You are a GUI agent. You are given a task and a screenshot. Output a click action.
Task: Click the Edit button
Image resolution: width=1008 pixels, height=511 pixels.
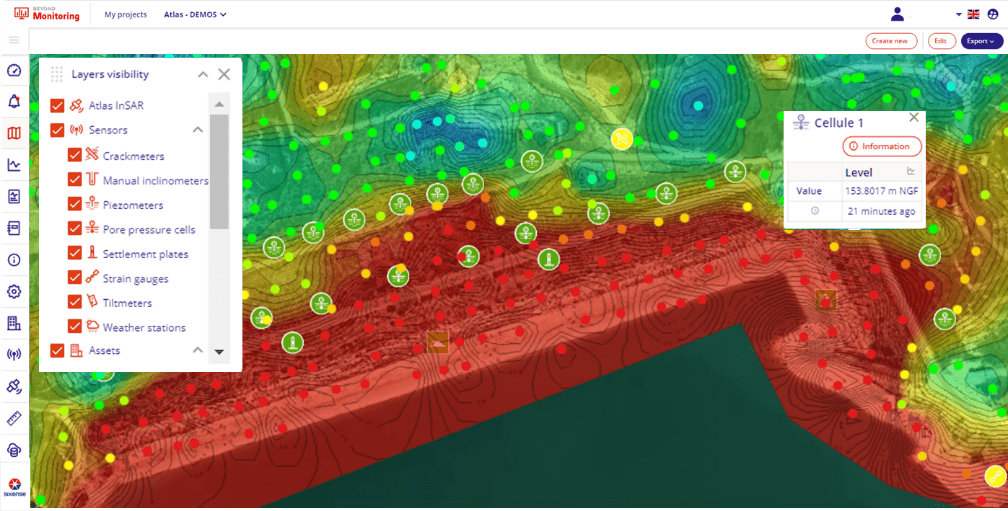(x=940, y=40)
